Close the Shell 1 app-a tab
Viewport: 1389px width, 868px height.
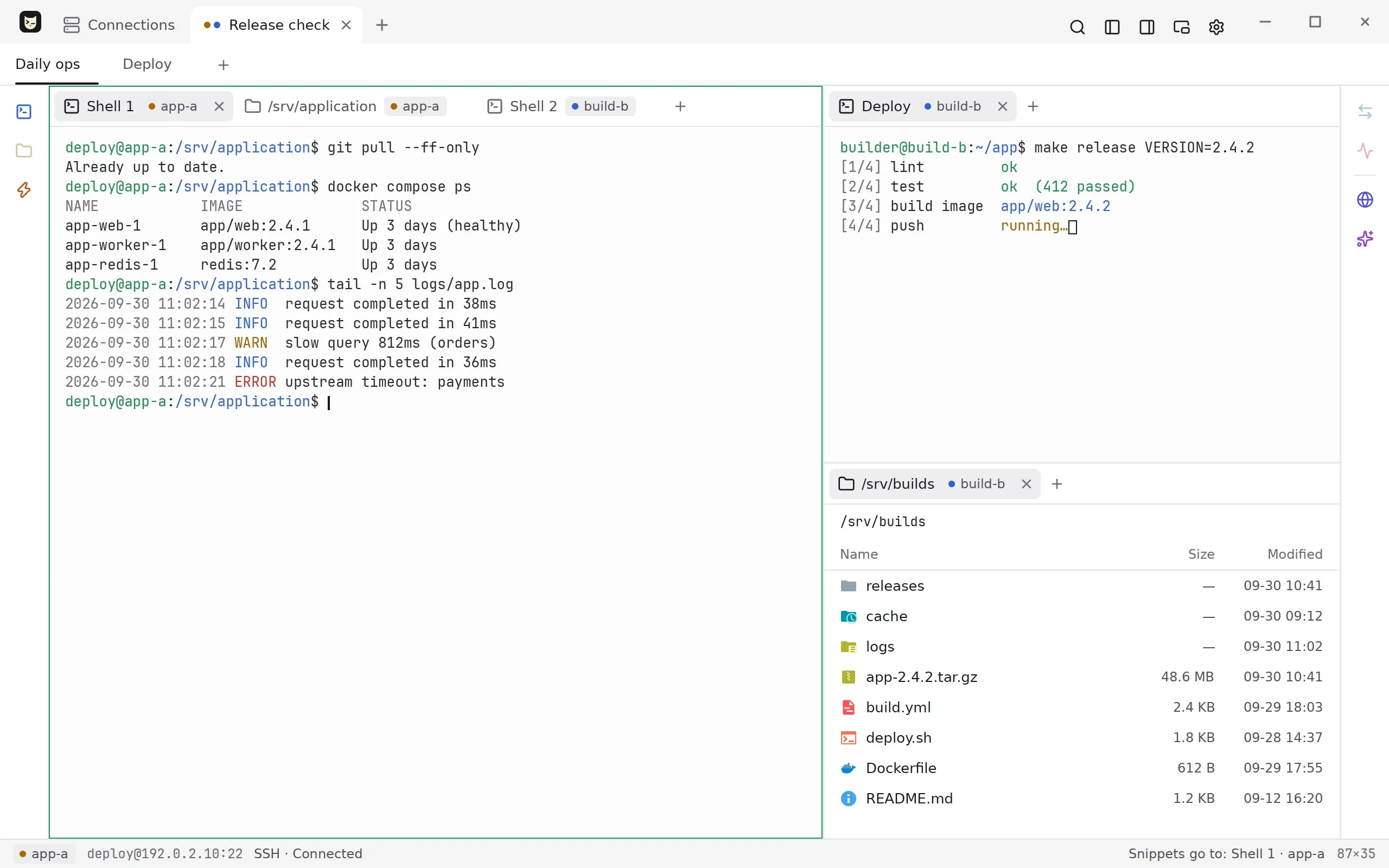coord(219,106)
